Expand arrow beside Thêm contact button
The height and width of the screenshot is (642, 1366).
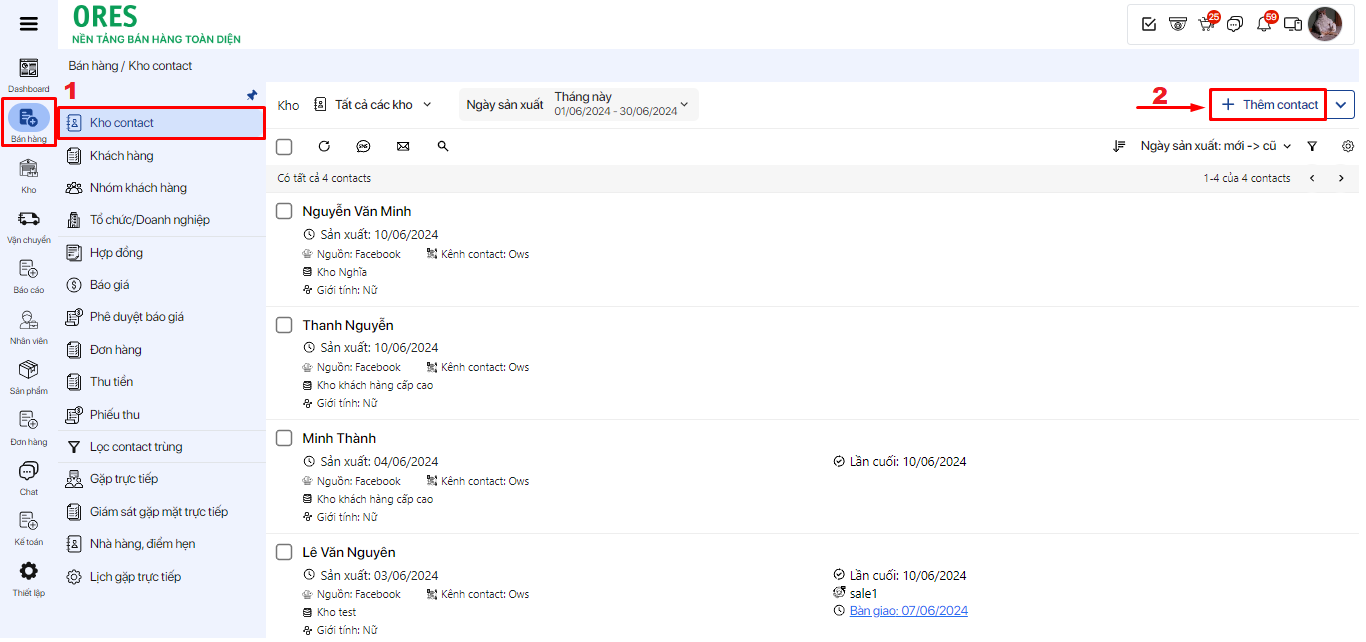[1342, 104]
